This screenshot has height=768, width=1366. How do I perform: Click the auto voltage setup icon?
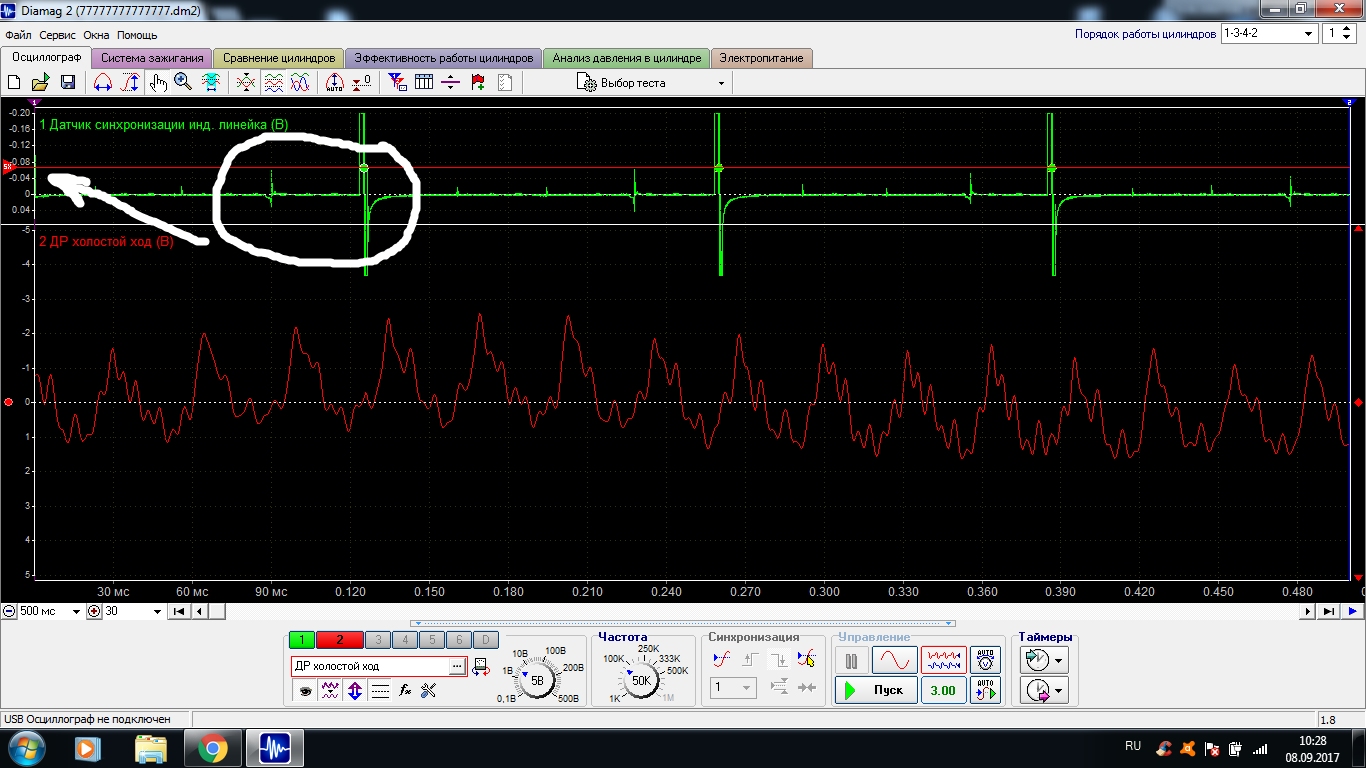coord(987,660)
